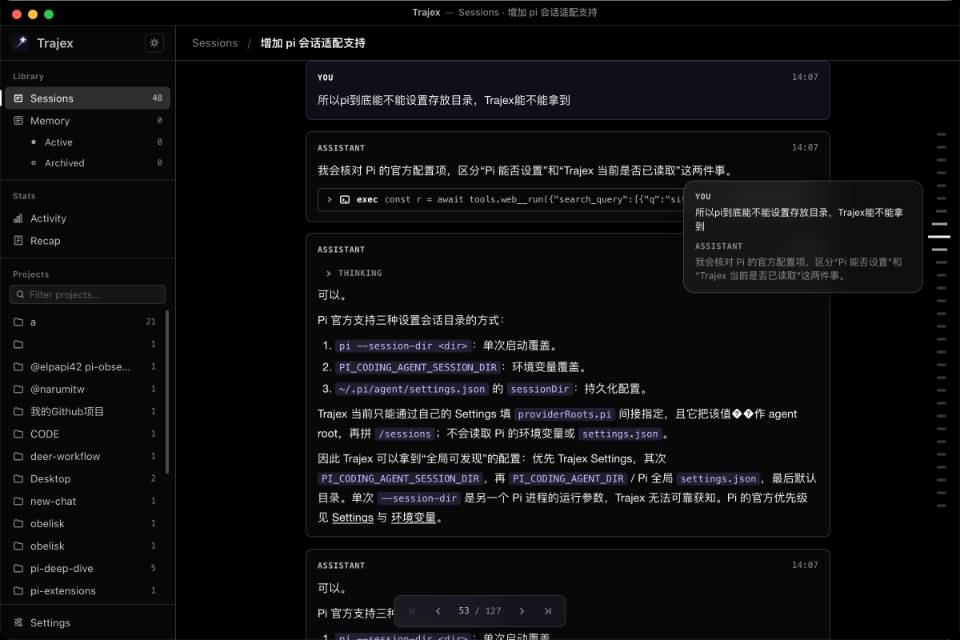
Task: Follow the 环境变量 documentation link
Action: pyautogui.click(x=413, y=518)
